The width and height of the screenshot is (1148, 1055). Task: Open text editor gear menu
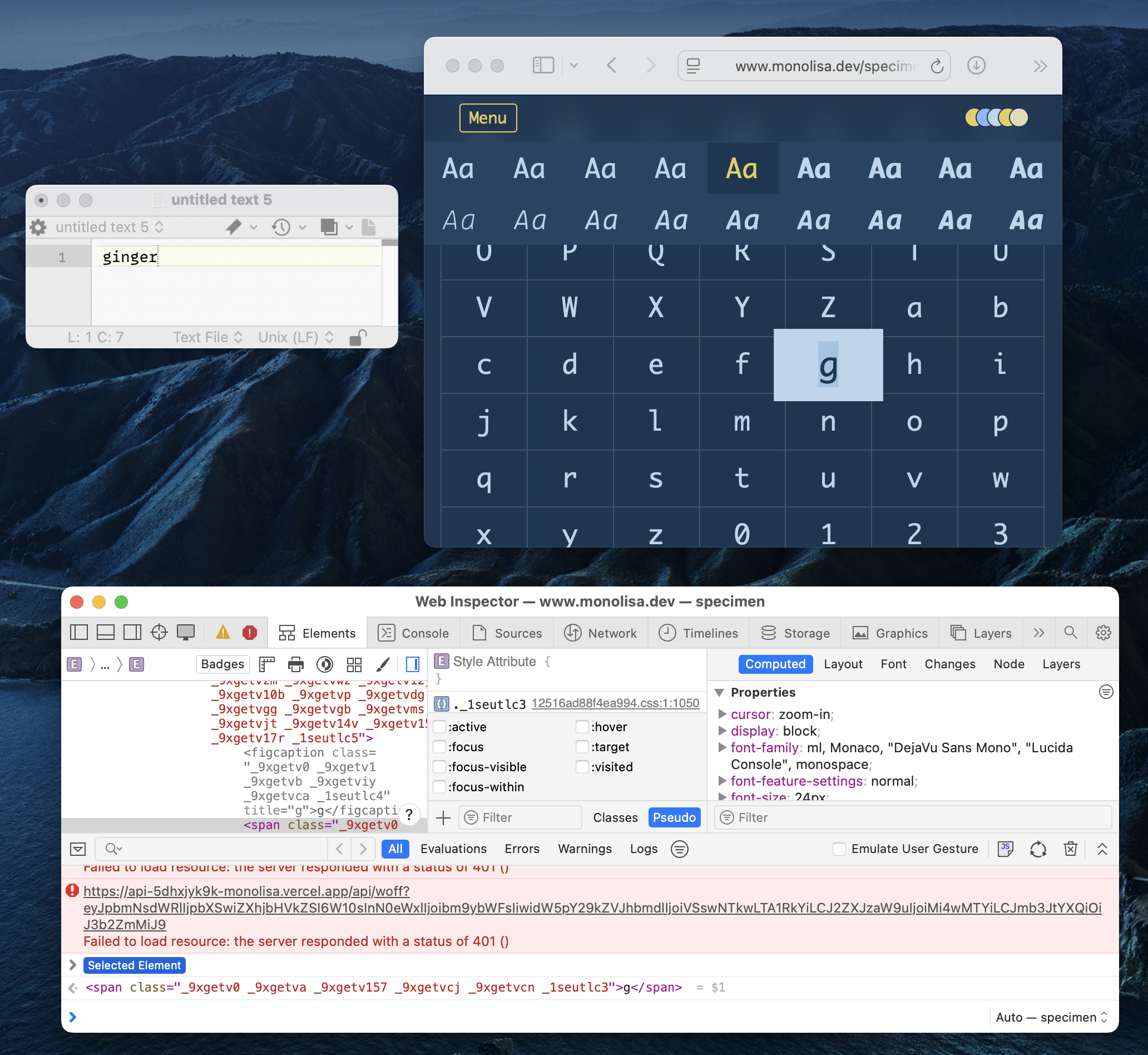pos(38,227)
